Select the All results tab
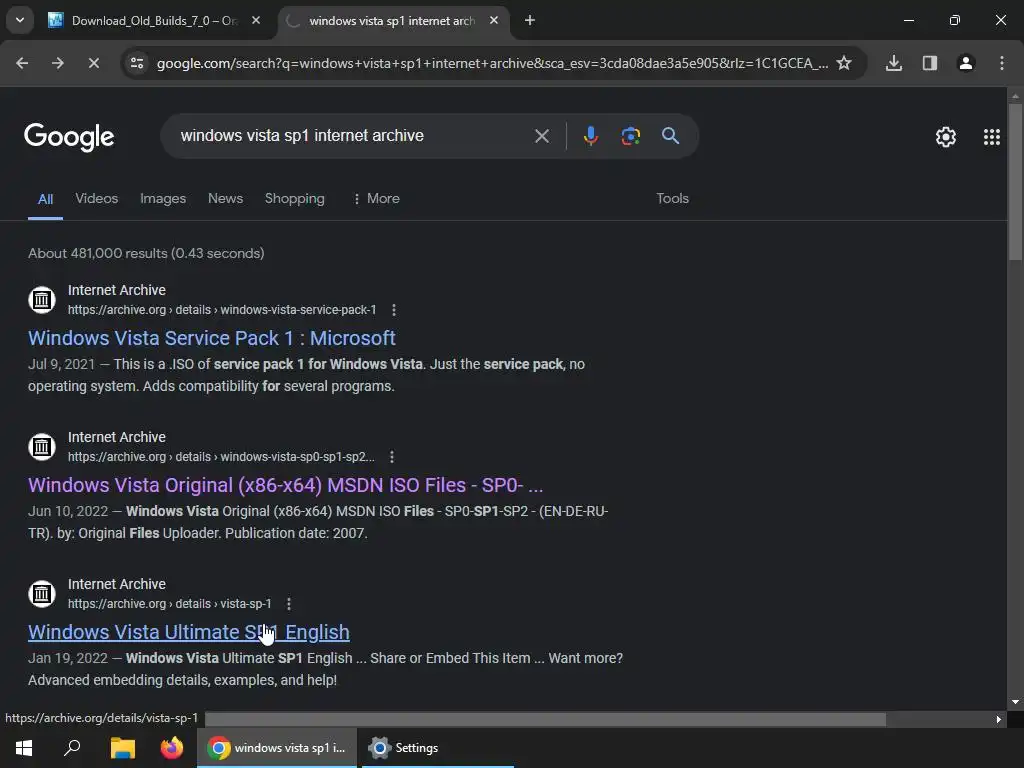Image resolution: width=1024 pixels, height=768 pixels. tap(45, 199)
